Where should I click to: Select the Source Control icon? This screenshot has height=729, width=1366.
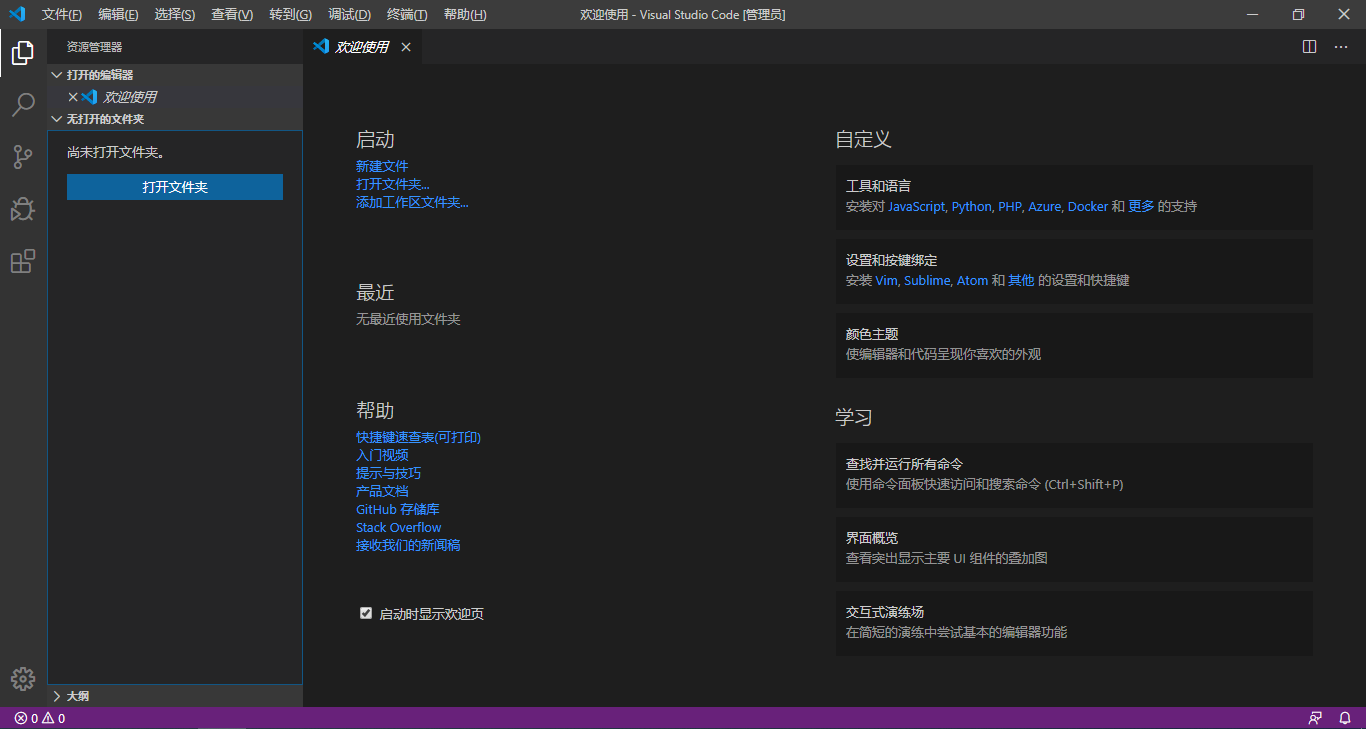coord(23,157)
